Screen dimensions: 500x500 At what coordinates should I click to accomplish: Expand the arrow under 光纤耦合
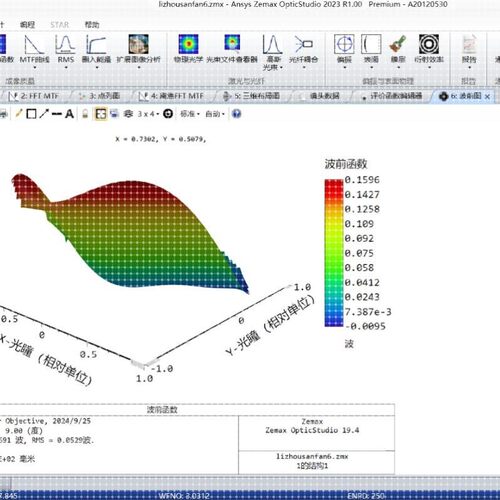point(304,68)
